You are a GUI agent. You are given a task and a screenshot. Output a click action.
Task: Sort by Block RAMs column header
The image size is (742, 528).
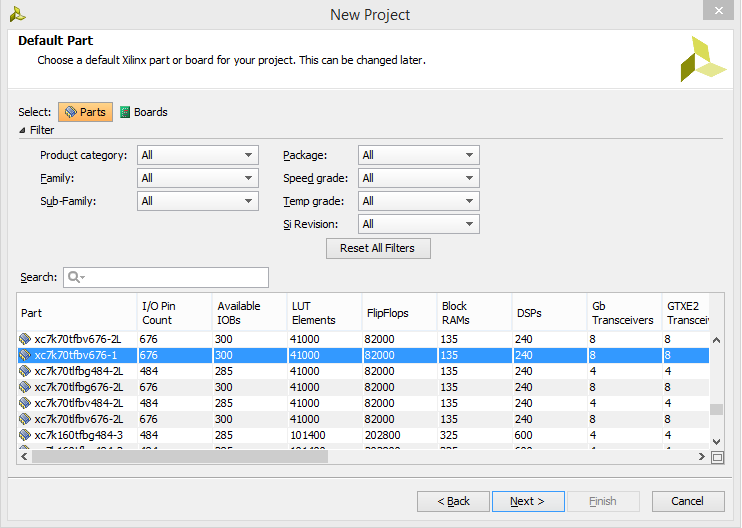(x=475, y=313)
